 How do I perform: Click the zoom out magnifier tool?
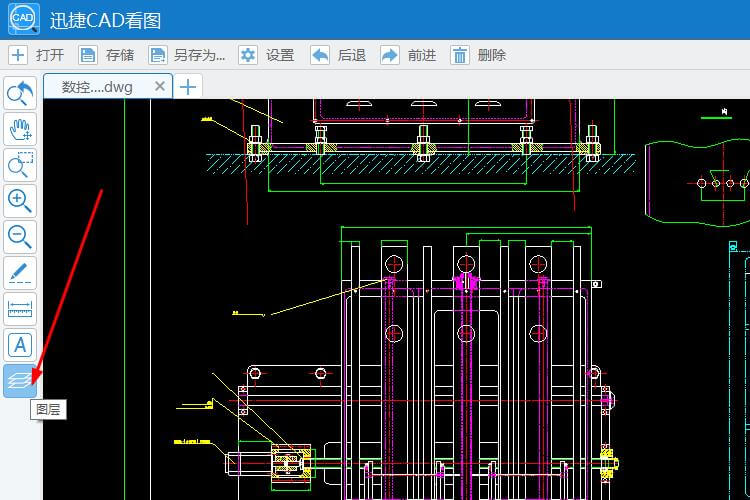click(x=20, y=237)
